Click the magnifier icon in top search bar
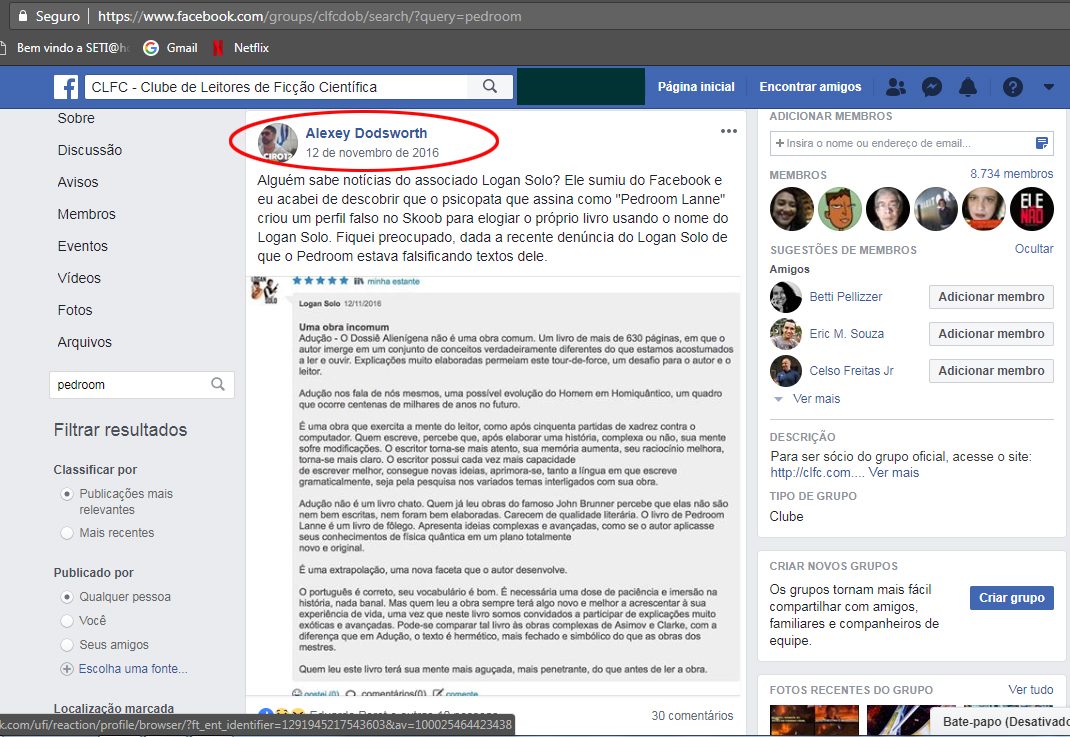This screenshot has height=737, width=1070. click(490, 87)
